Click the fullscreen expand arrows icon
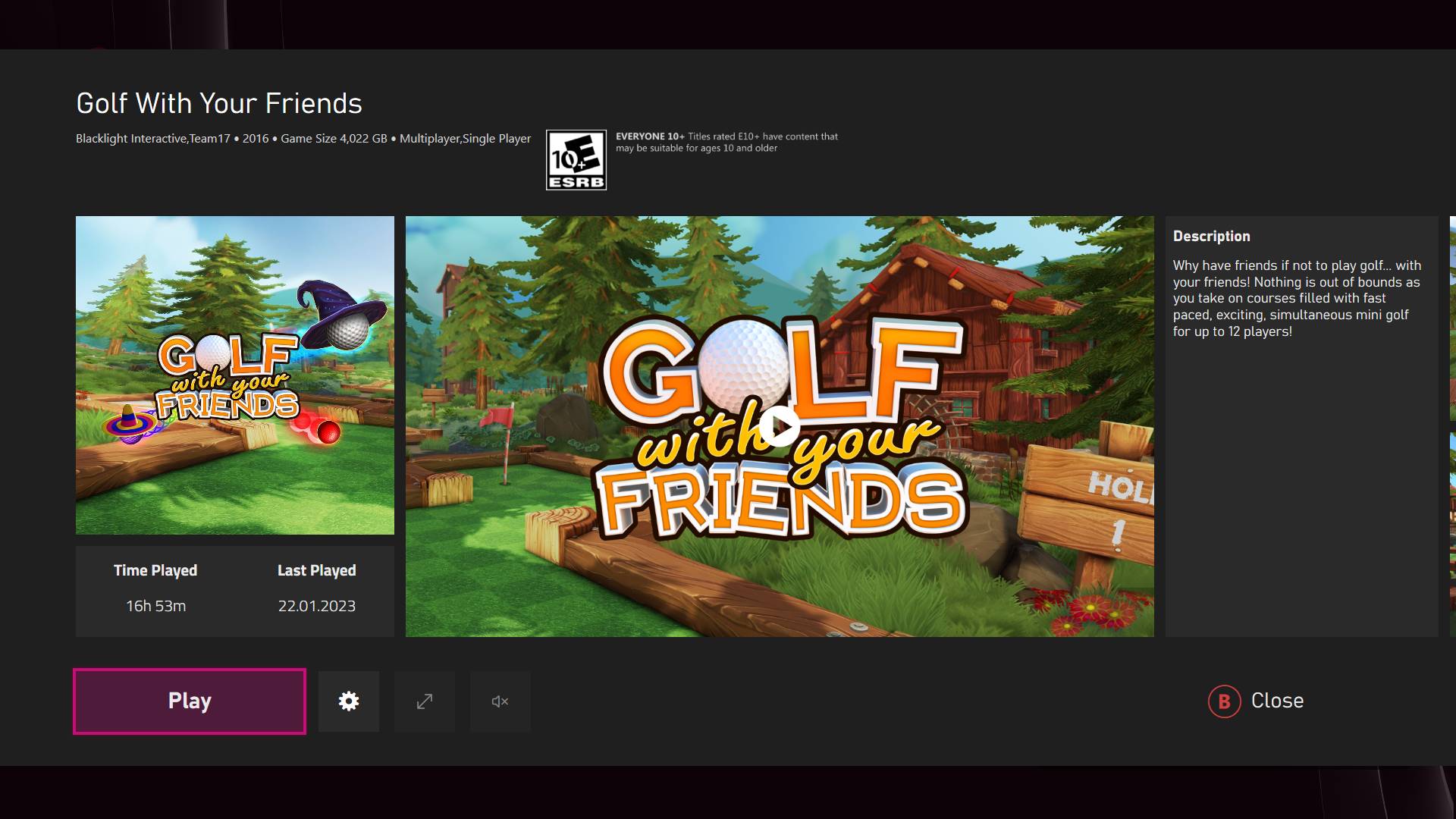 425,701
